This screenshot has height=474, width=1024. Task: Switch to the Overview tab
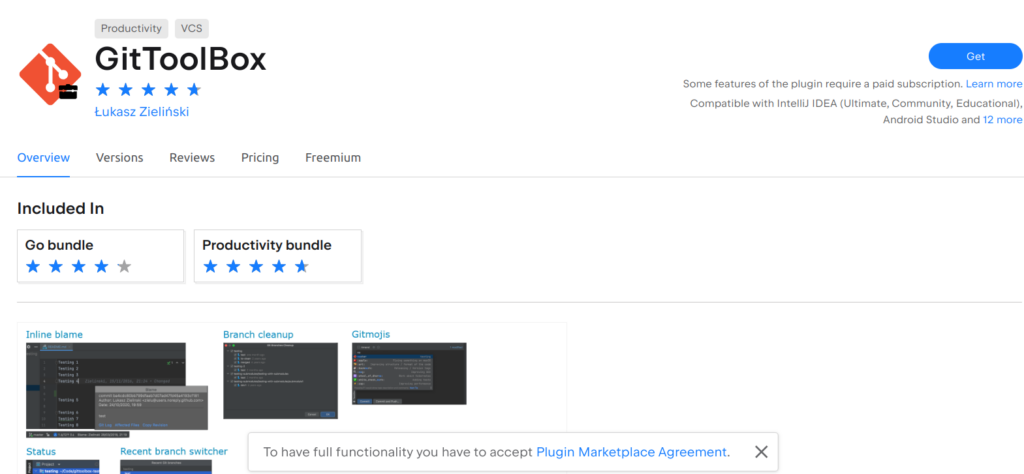[43, 157]
